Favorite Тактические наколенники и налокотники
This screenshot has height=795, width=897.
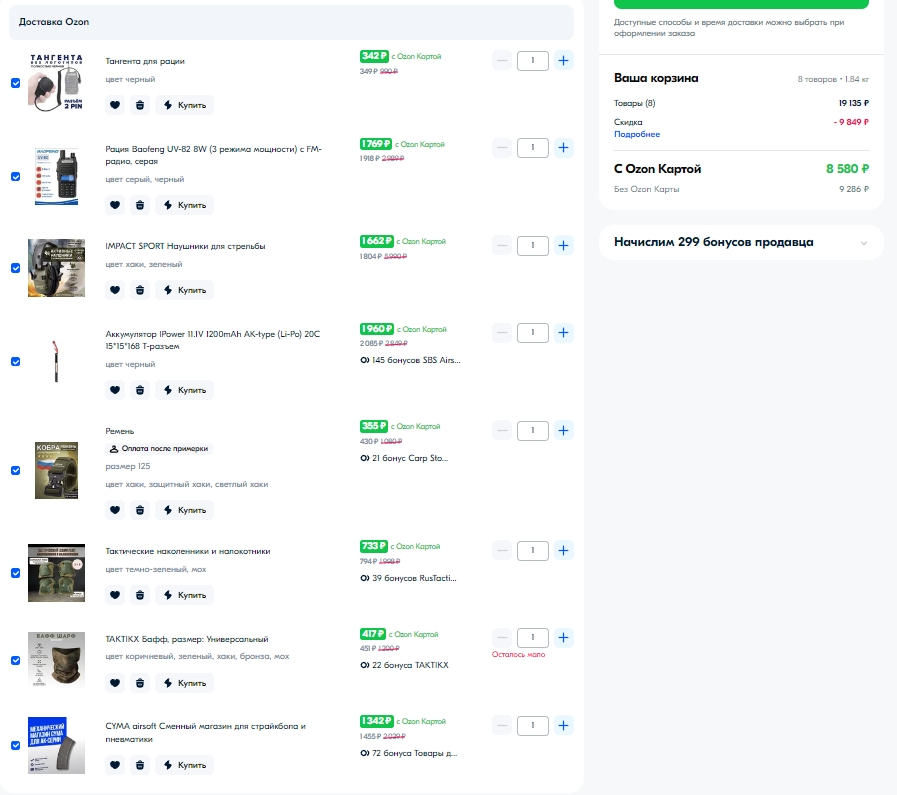click(x=115, y=595)
